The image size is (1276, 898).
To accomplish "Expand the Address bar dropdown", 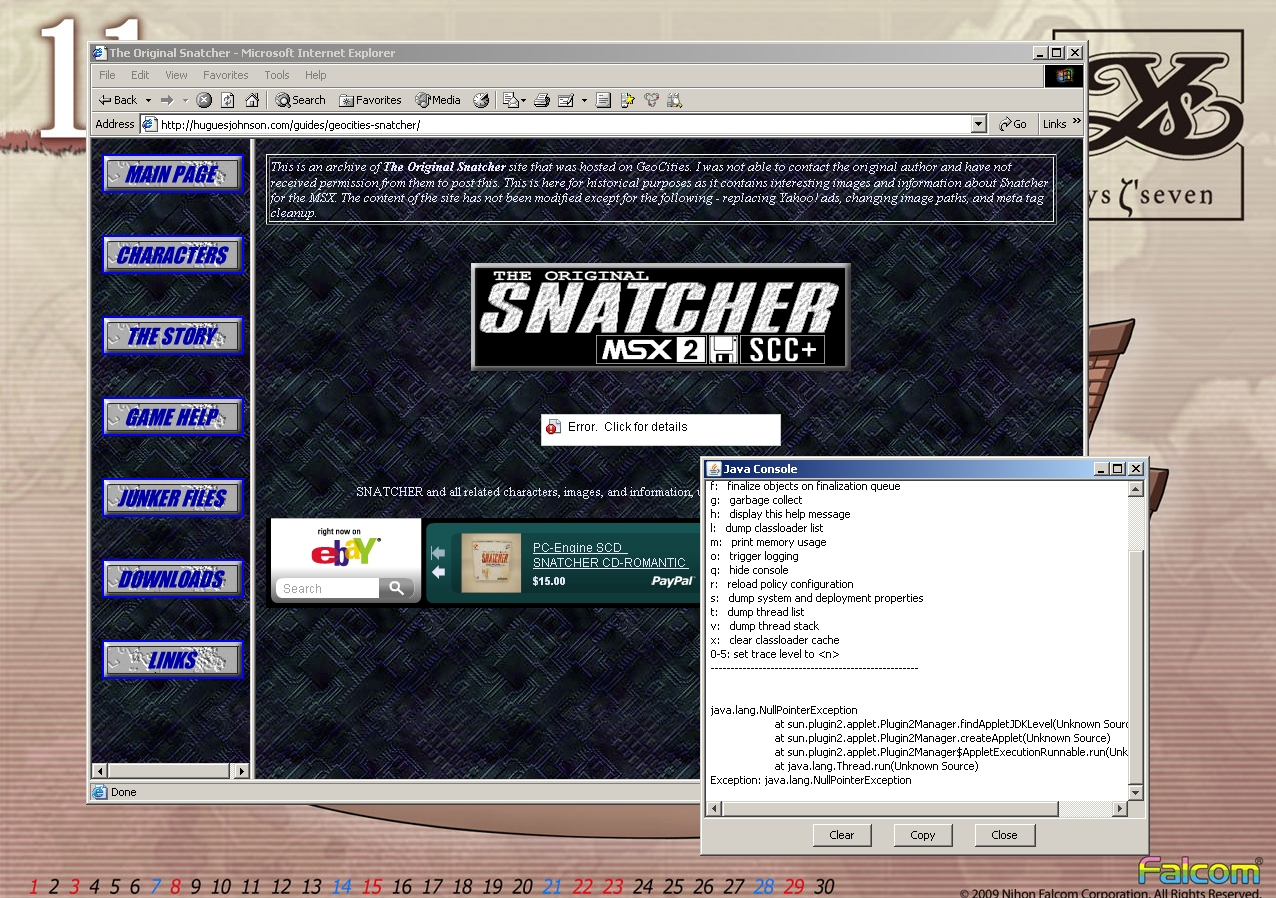I will pyautogui.click(x=979, y=125).
